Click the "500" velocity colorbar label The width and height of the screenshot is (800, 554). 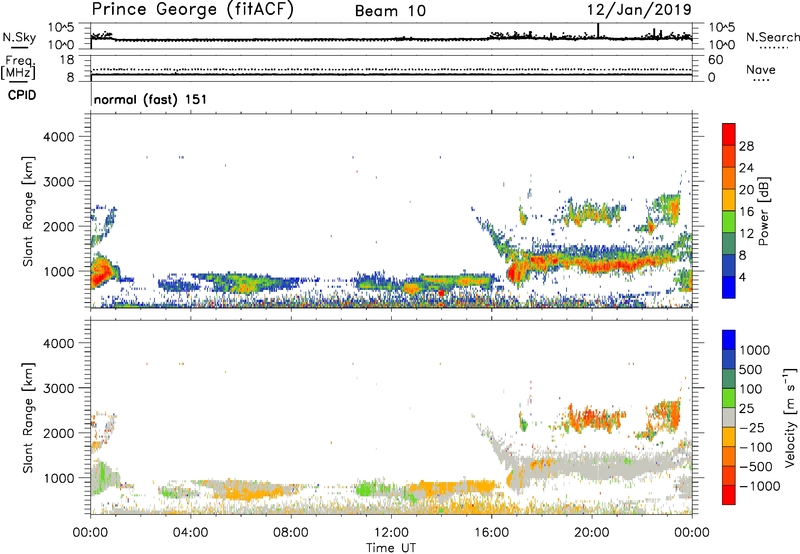coord(752,370)
